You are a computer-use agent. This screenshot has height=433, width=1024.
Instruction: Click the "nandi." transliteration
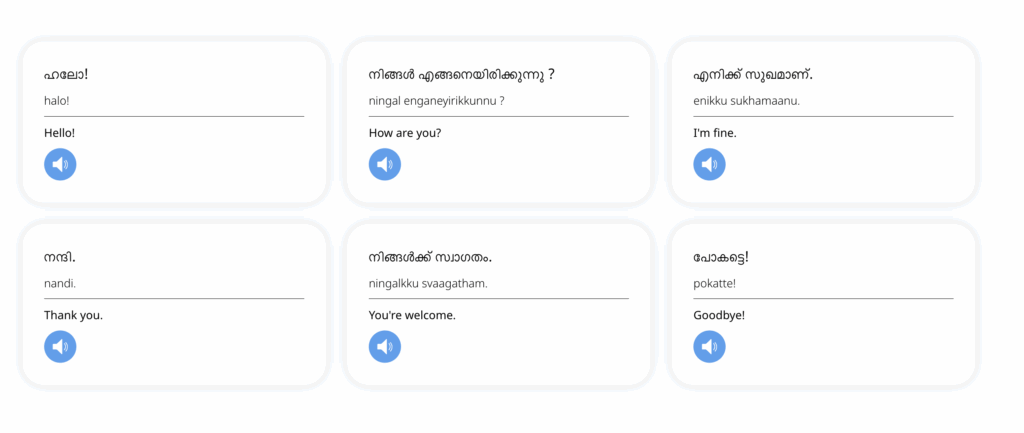60,283
